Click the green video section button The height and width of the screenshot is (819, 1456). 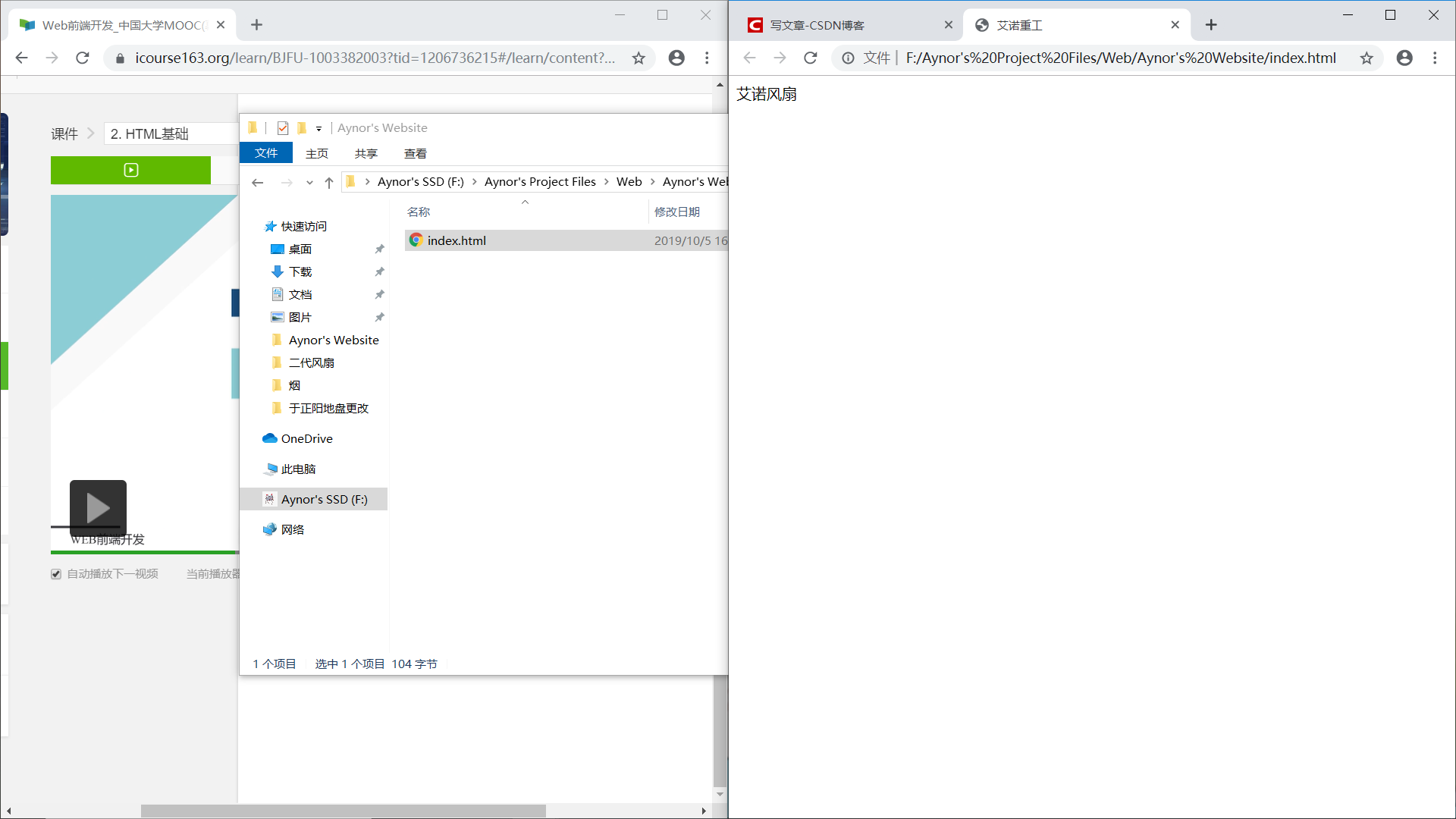[130, 170]
